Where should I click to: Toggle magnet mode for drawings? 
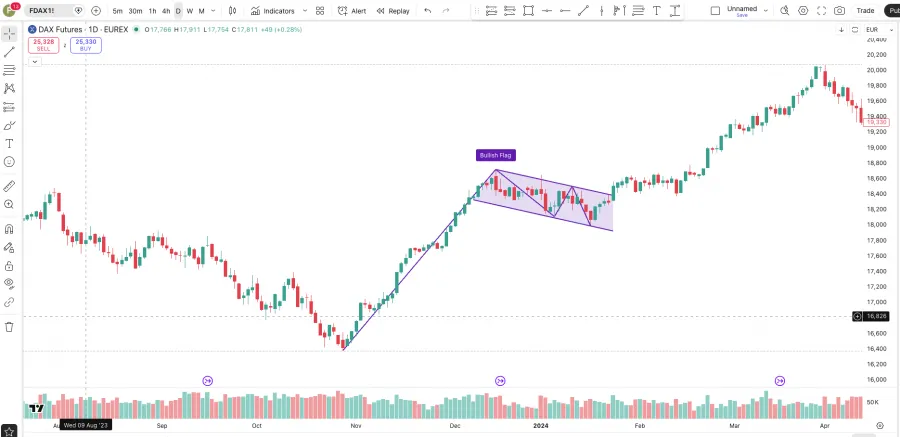point(9,228)
